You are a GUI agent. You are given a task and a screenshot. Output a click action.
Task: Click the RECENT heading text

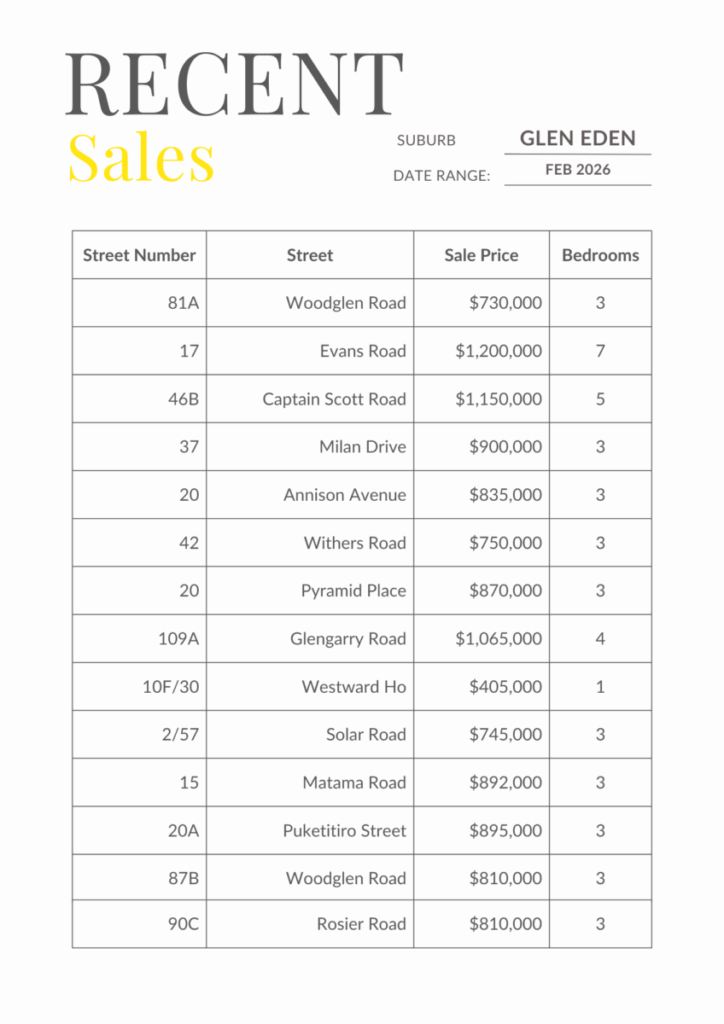pos(234,85)
